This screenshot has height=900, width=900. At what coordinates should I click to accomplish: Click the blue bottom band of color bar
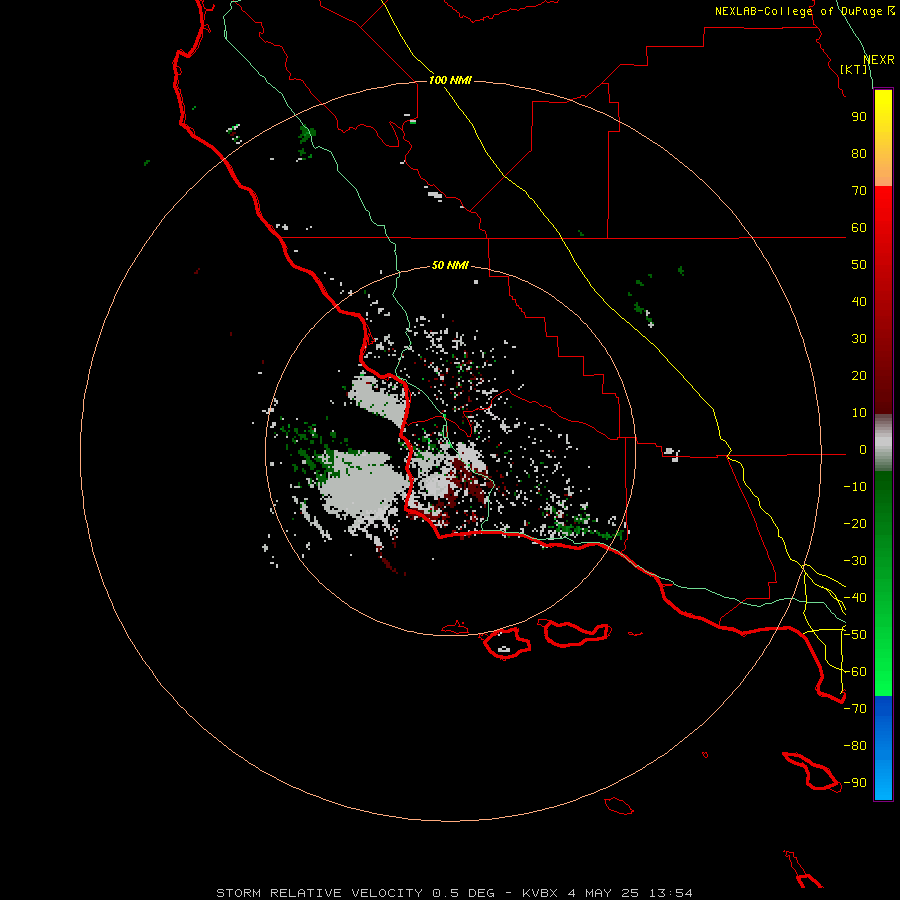click(x=883, y=748)
